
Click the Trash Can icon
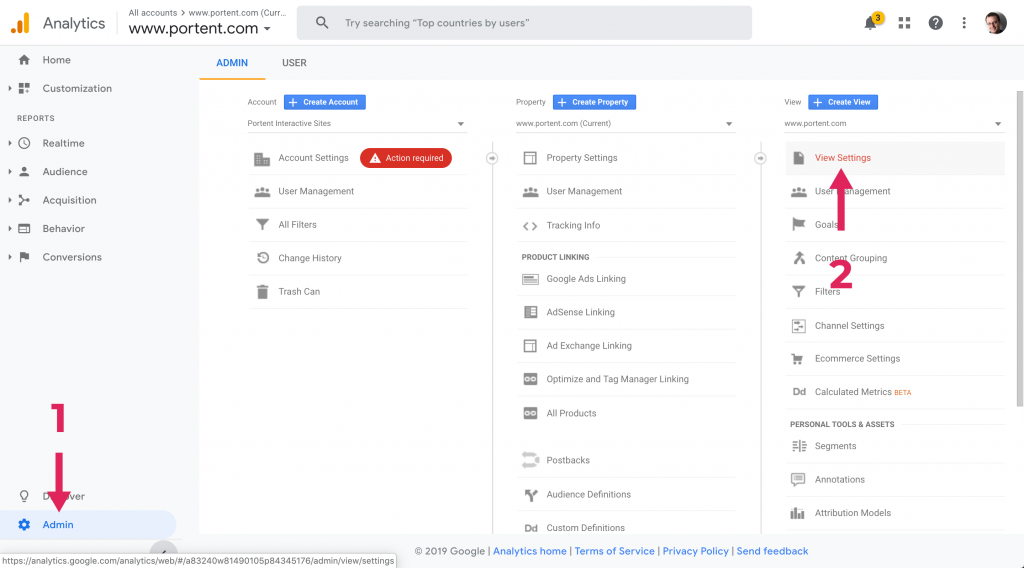pos(262,292)
